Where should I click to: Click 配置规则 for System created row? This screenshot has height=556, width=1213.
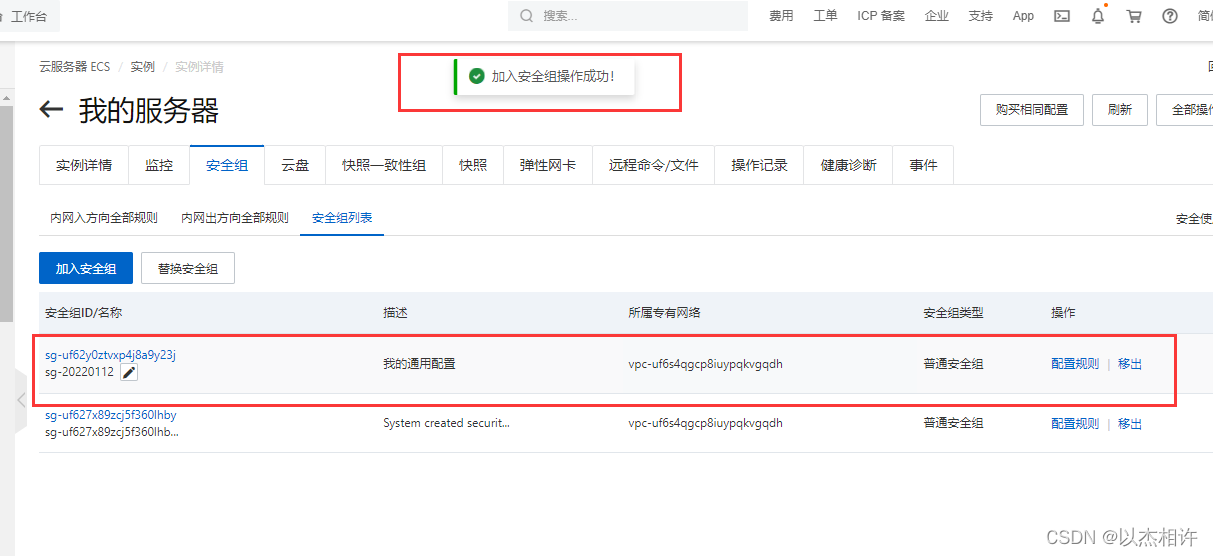(1075, 424)
